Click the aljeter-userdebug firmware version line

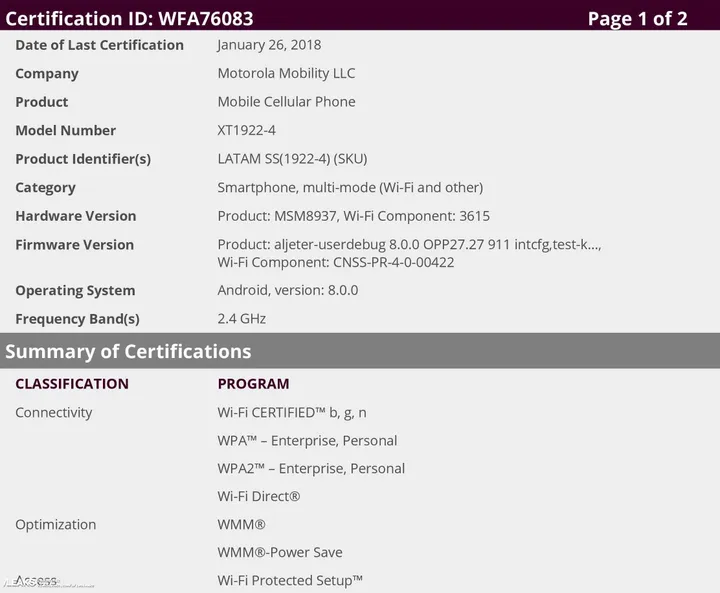[409, 245]
